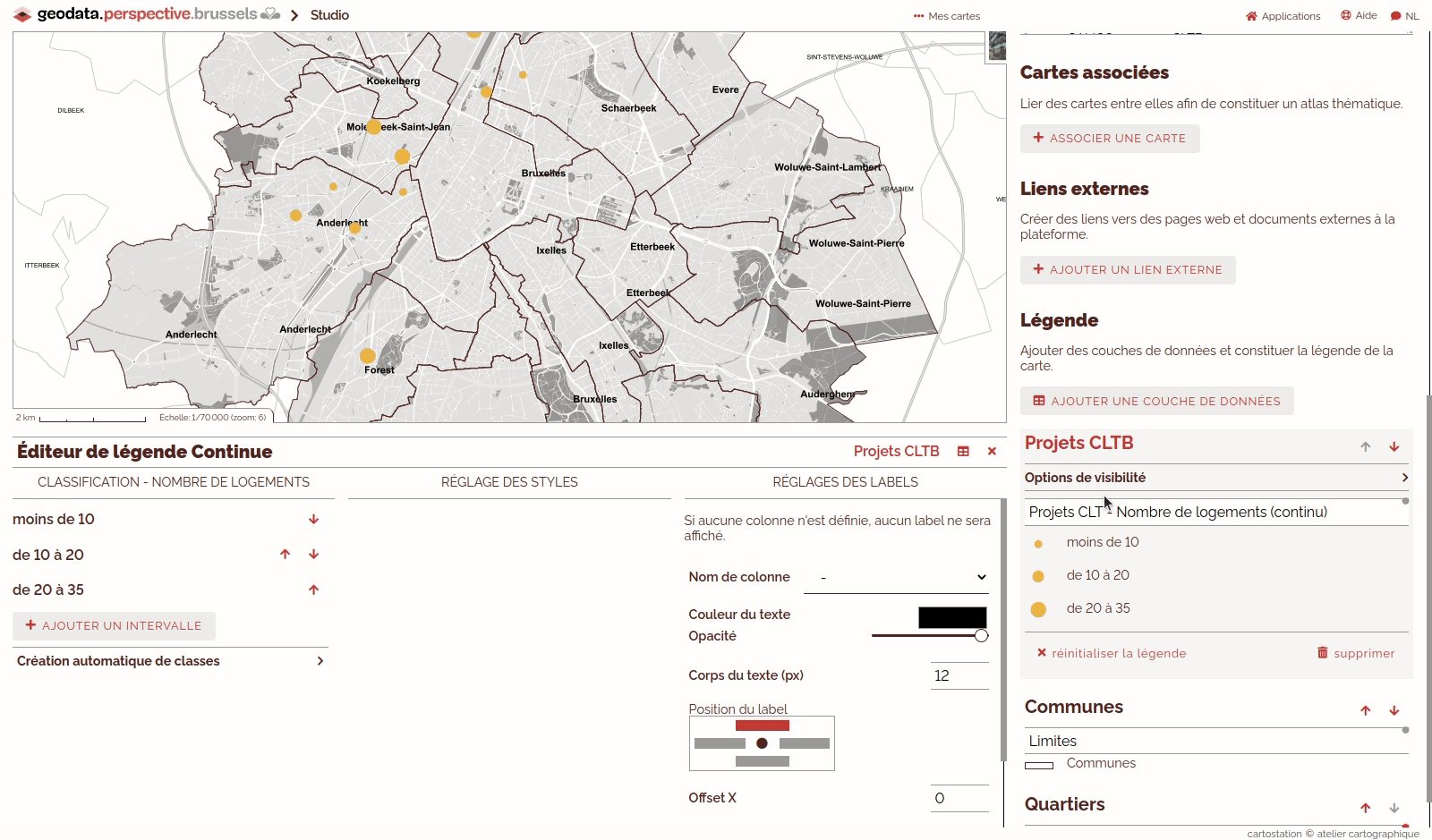Move Quartiers layer up

coord(1365,808)
